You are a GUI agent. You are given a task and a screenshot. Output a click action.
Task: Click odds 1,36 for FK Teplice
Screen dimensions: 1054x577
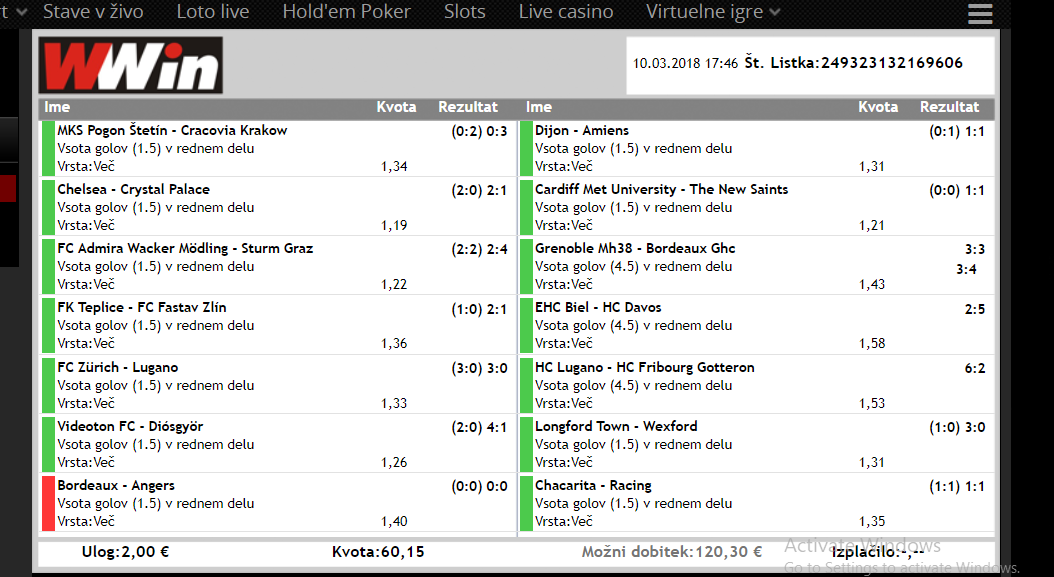394,344
